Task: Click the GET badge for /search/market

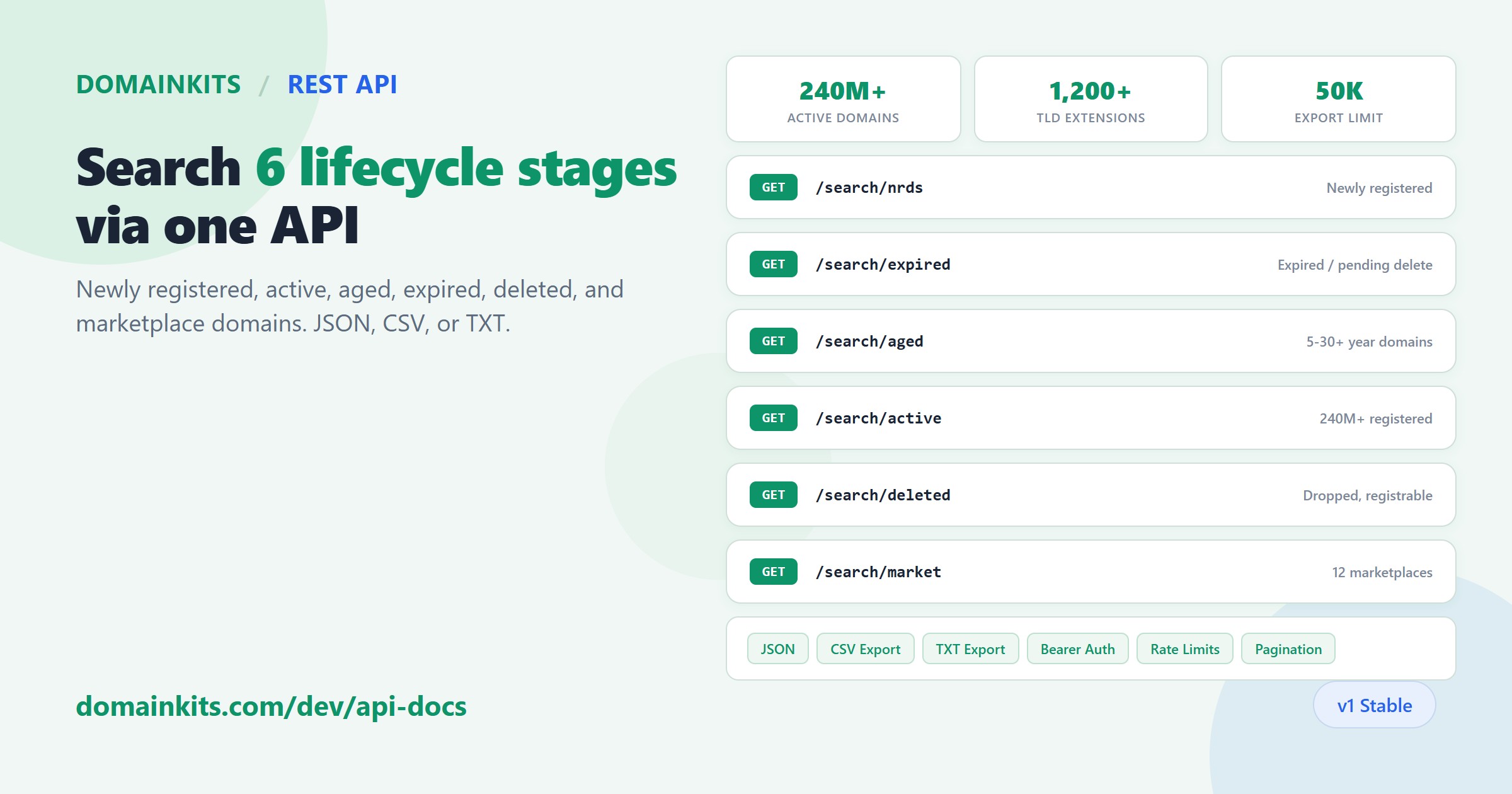Action: pos(773,572)
